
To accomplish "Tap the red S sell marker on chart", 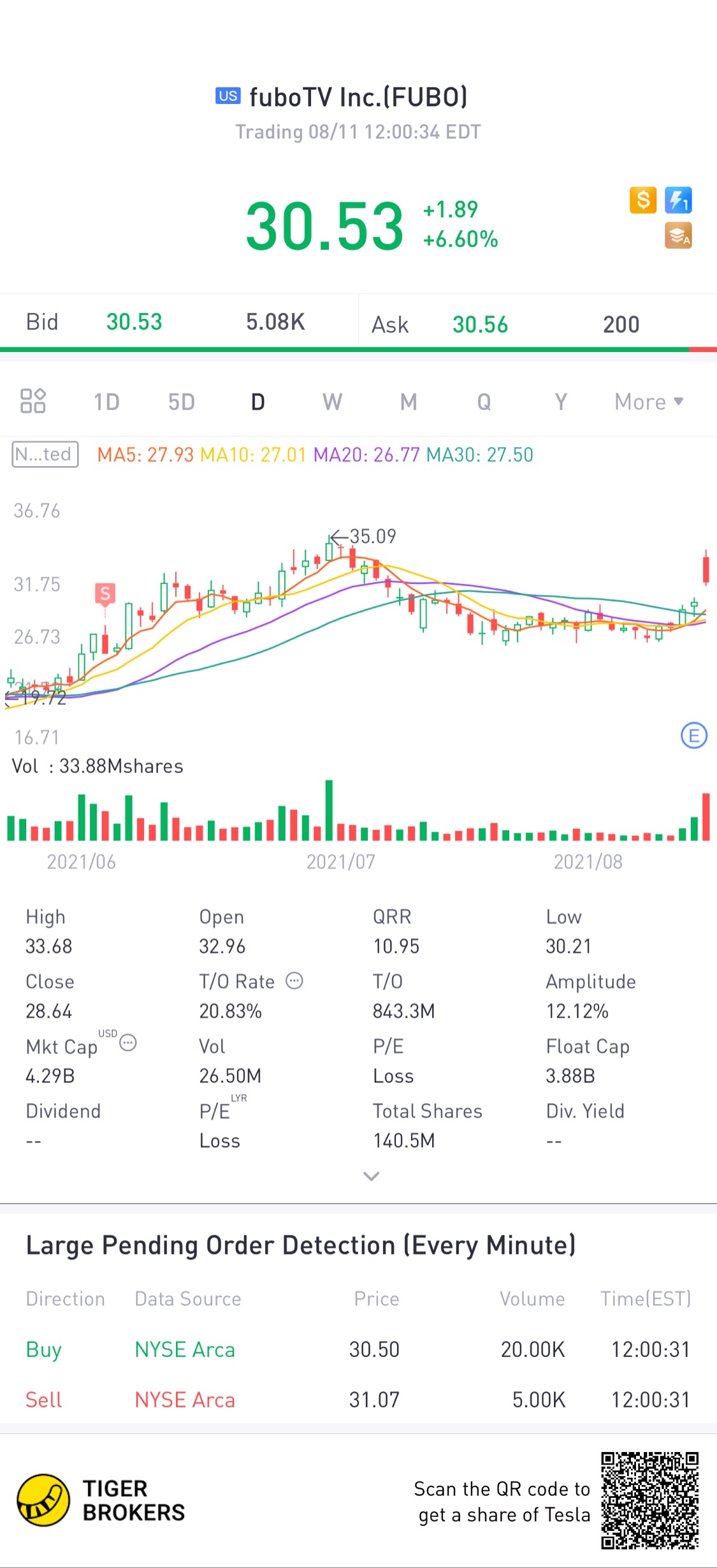I will click(x=105, y=594).
